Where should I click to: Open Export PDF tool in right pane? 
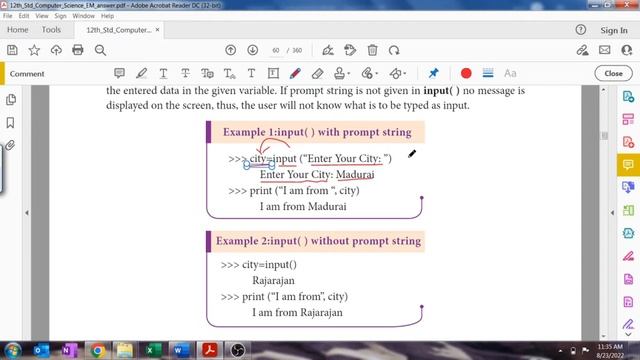tap(628, 97)
